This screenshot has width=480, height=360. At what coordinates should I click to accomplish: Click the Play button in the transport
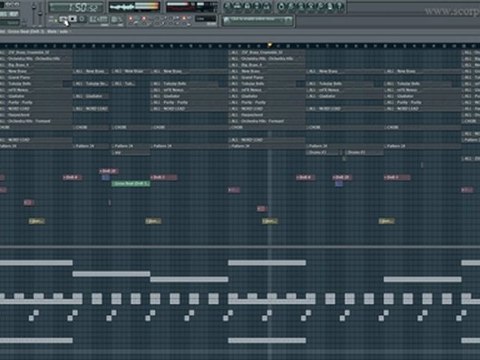[63, 19]
